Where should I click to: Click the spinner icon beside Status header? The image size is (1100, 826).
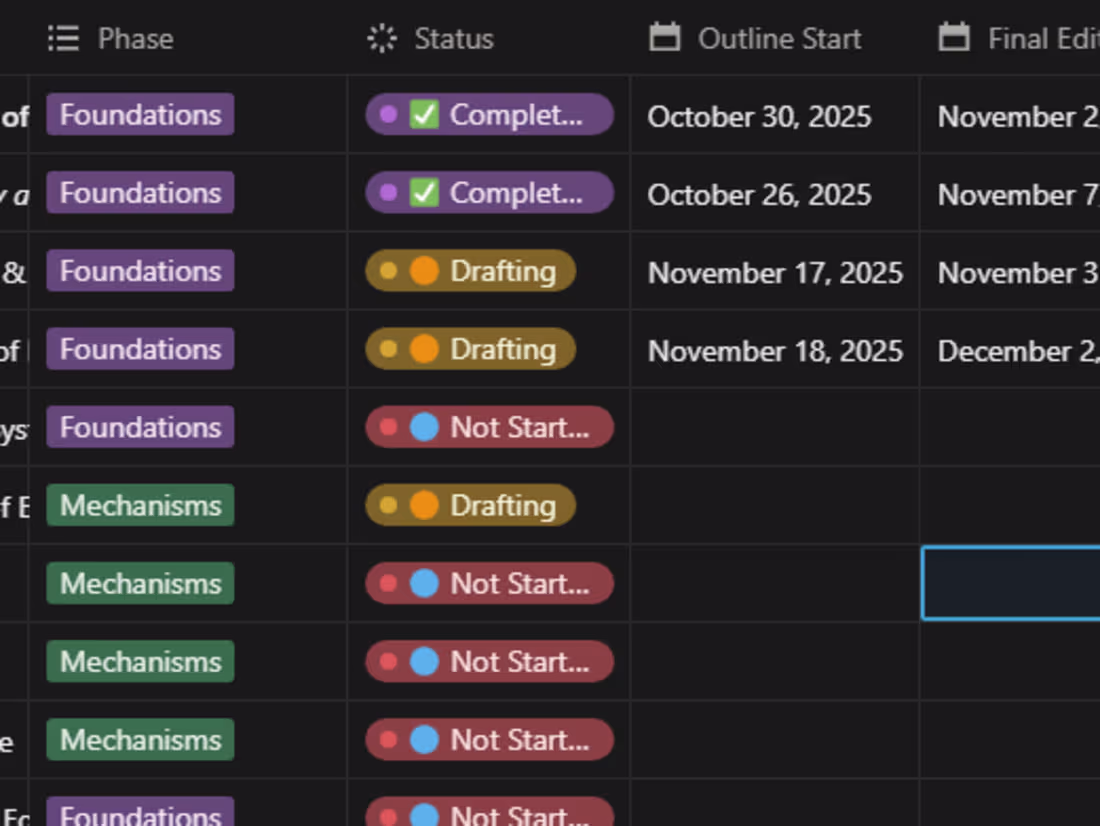pyautogui.click(x=382, y=38)
